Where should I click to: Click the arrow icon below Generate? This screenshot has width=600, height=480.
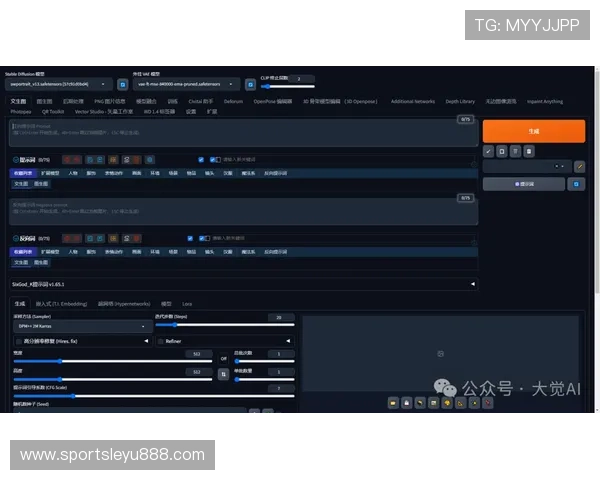pyautogui.click(x=488, y=151)
